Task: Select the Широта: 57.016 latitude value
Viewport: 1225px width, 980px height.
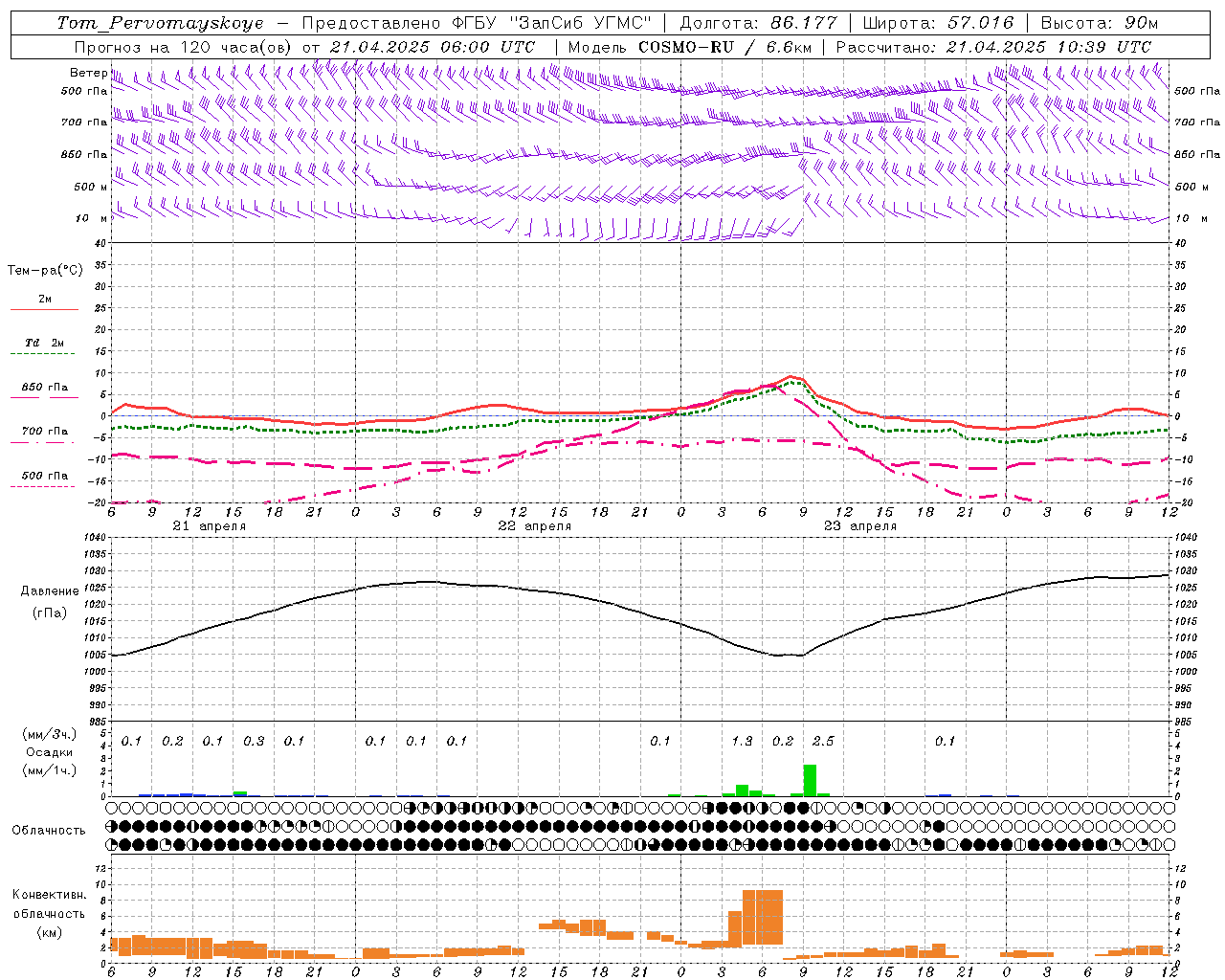Action: [938, 23]
